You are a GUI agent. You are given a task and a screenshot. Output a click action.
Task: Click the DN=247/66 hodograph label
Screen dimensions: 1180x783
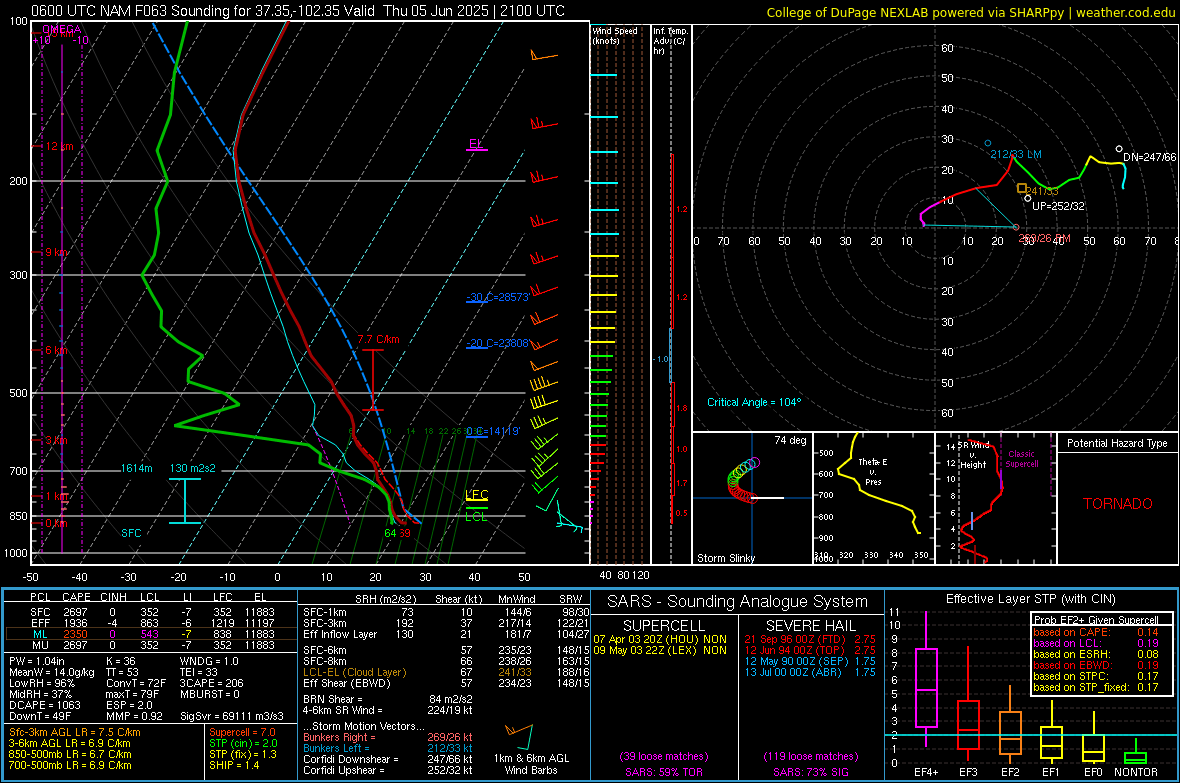[x=1149, y=157]
